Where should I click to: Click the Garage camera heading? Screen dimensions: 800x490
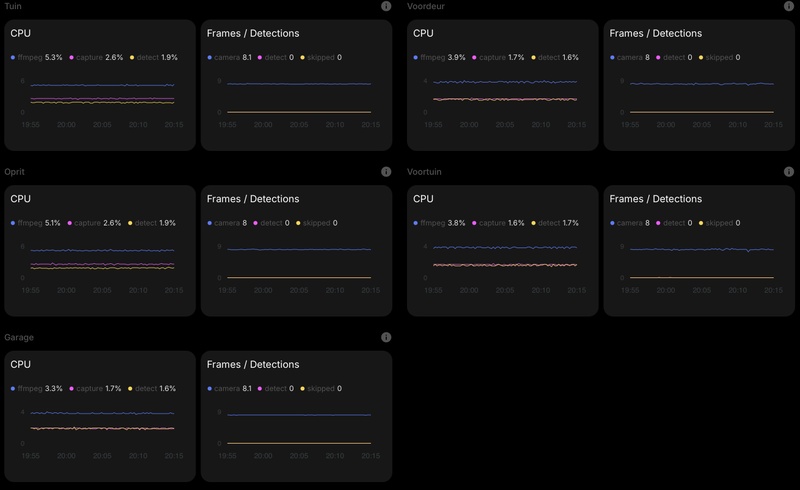(19, 338)
